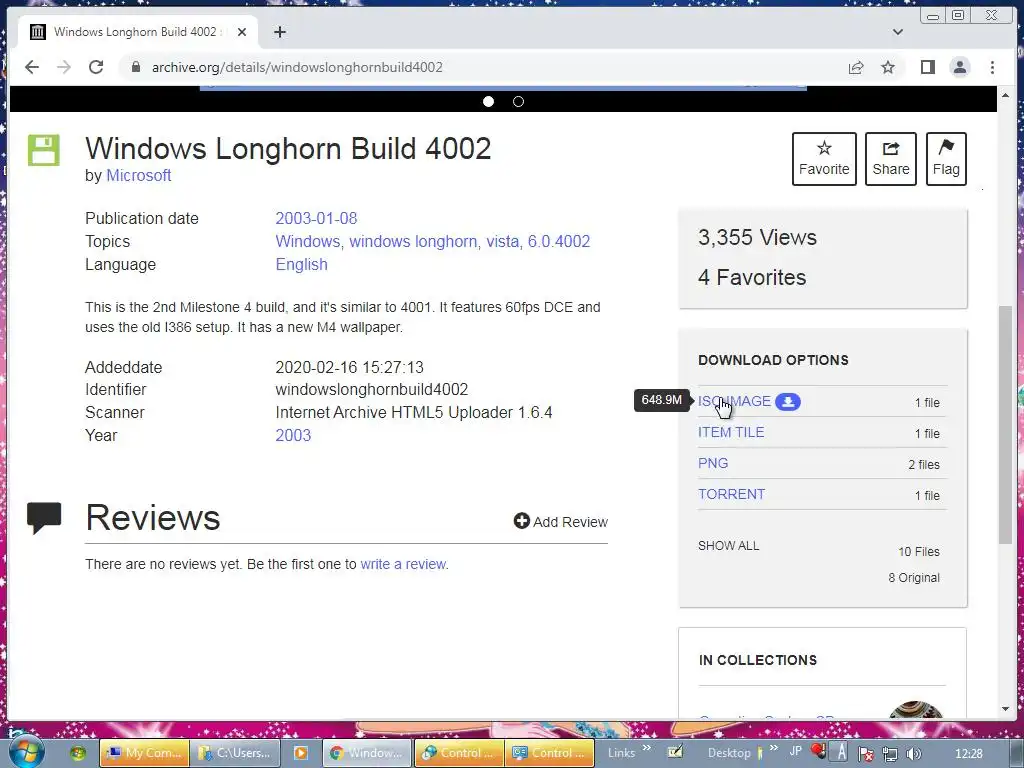Switch to My Computer taskbar window

click(x=144, y=753)
